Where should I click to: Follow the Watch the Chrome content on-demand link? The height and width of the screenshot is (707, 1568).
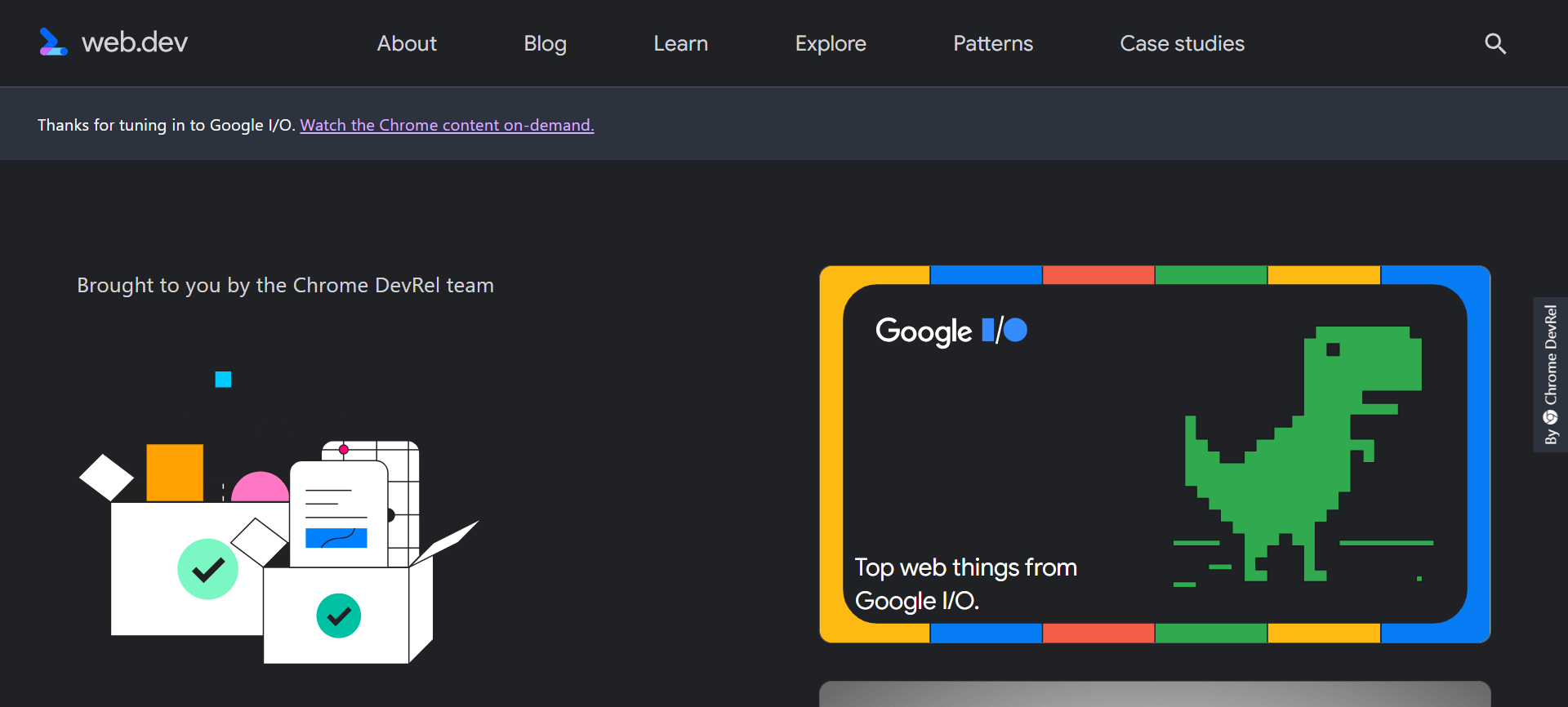pyautogui.click(x=447, y=125)
